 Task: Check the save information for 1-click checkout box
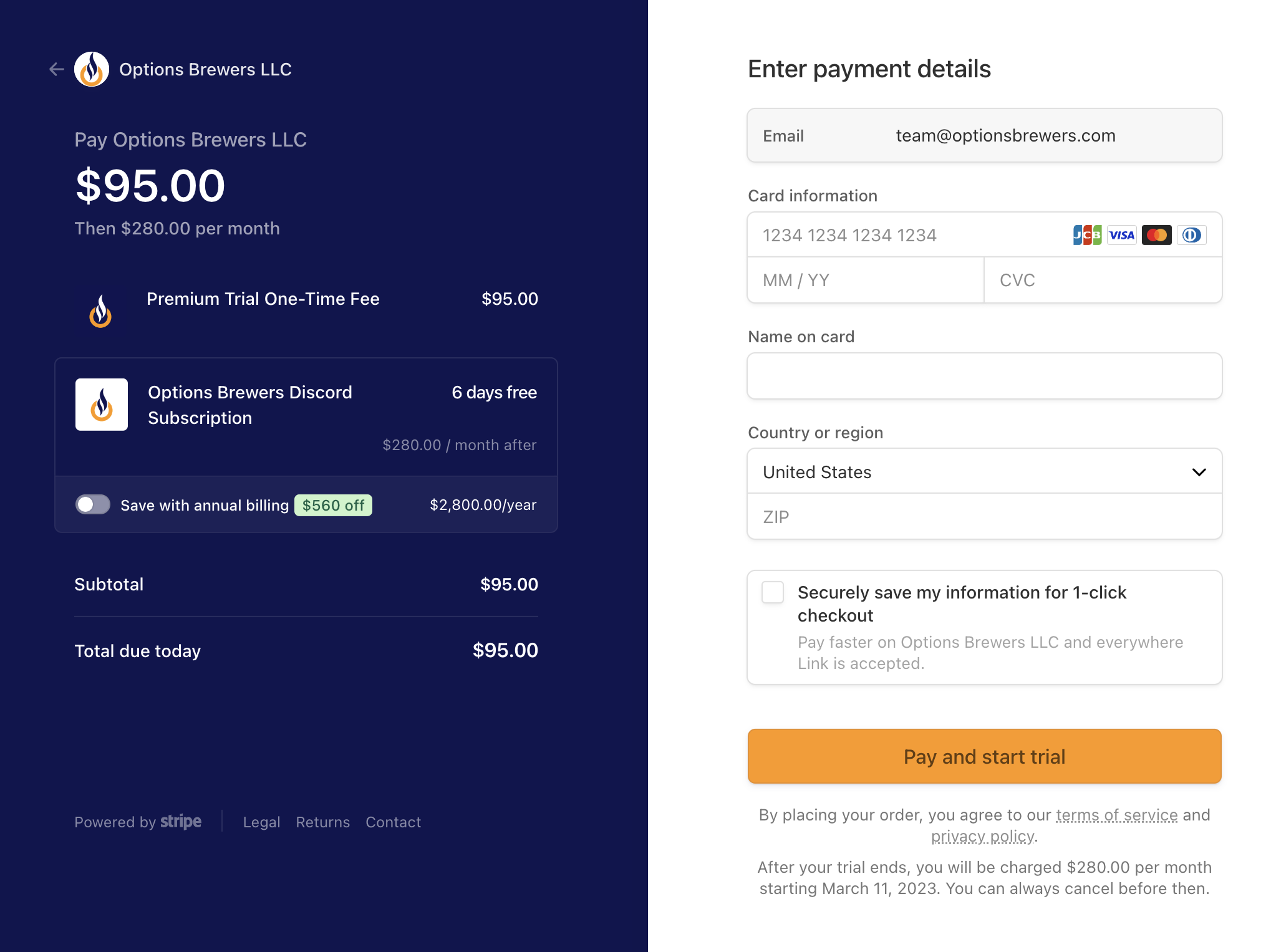point(773,592)
